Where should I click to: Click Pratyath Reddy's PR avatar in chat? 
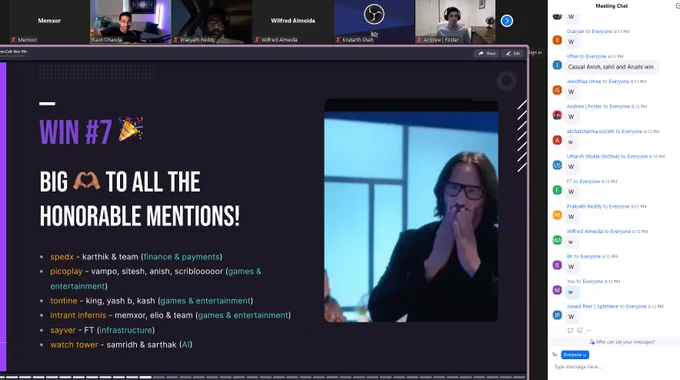557,215
